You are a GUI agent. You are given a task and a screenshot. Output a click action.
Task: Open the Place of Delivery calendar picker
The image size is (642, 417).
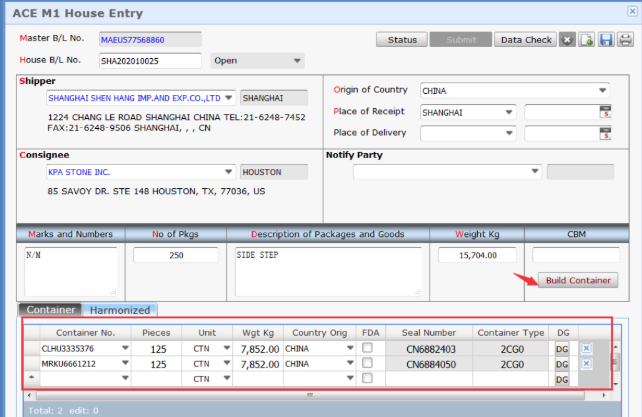pyautogui.click(x=605, y=133)
